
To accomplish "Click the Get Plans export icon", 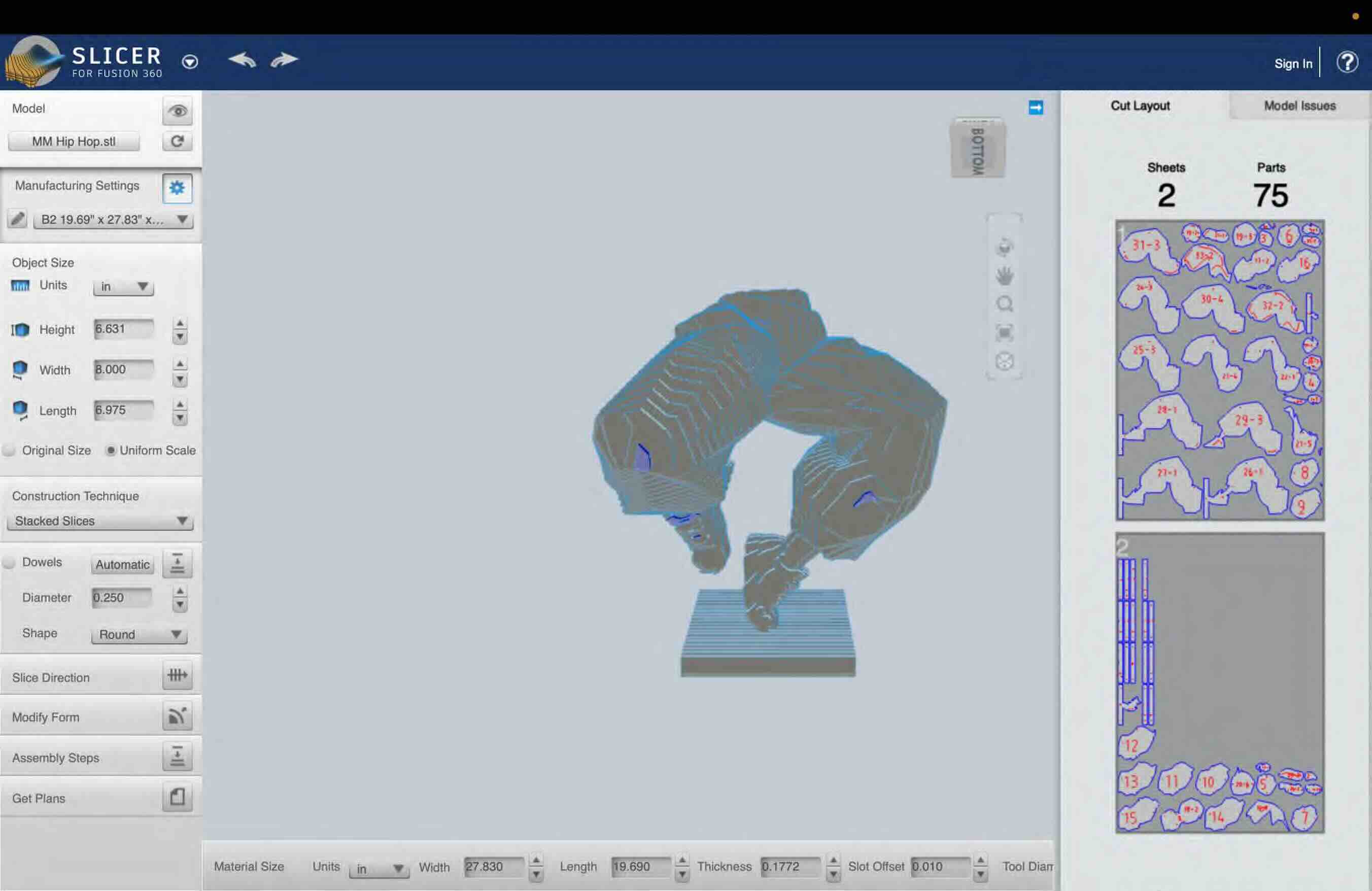I will pos(177,797).
